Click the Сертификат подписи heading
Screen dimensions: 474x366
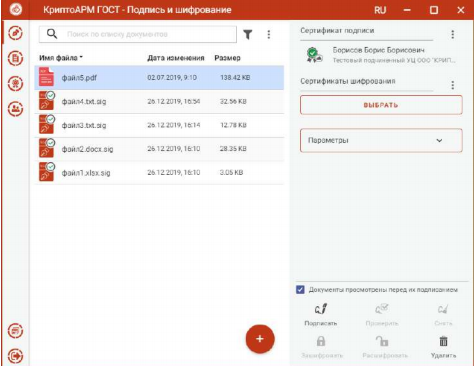click(x=337, y=30)
